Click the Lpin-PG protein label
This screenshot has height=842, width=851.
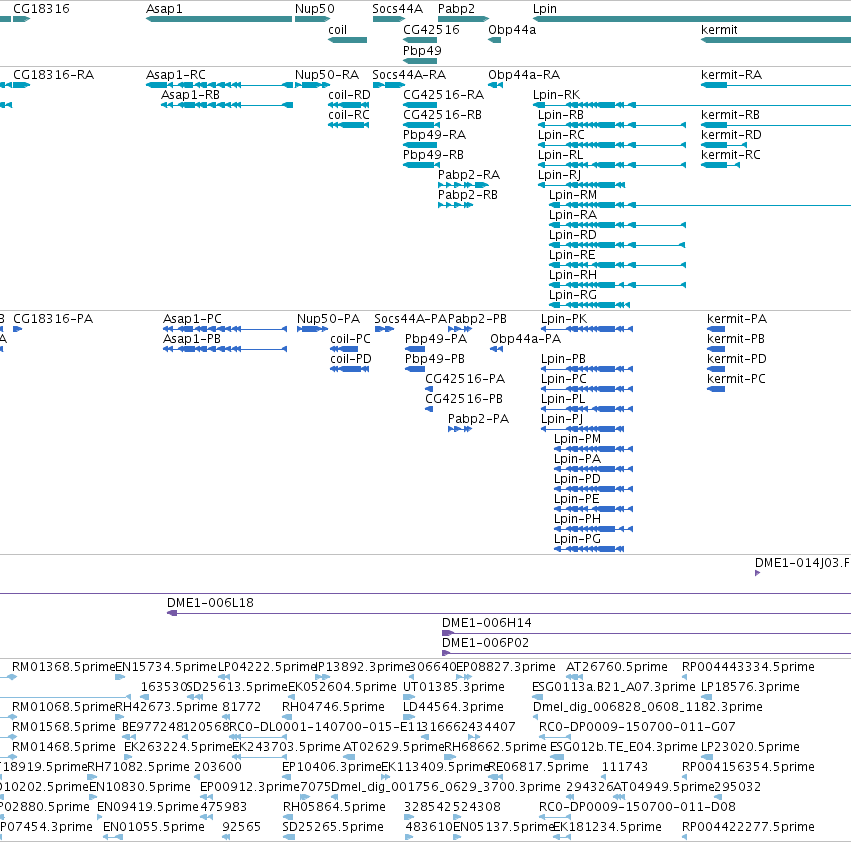(577, 539)
